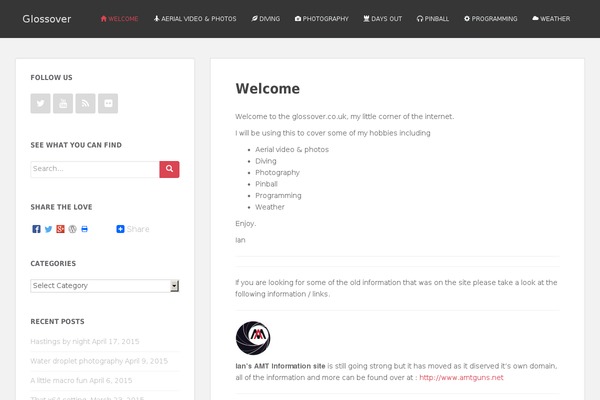This screenshot has height=400, width=600.
Task: Click the Categories sidebar heading
Action: tap(53, 263)
